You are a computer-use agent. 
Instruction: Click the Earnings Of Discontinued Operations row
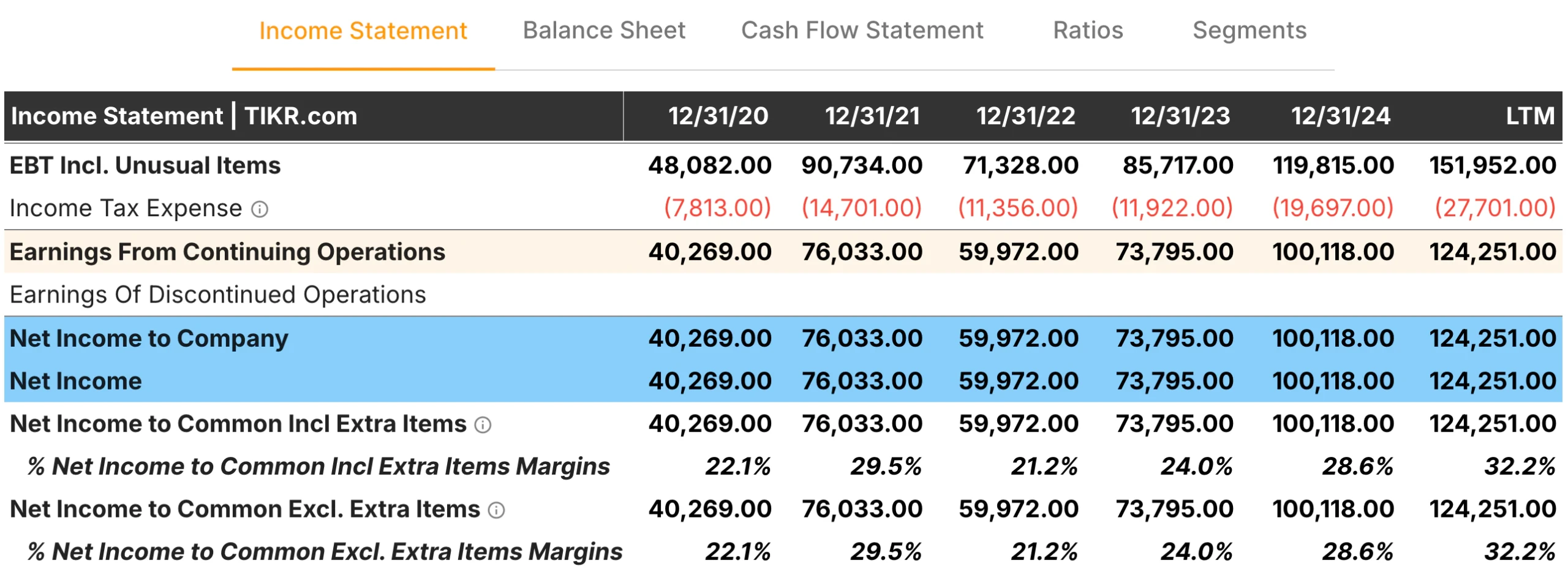(x=217, y=294)
